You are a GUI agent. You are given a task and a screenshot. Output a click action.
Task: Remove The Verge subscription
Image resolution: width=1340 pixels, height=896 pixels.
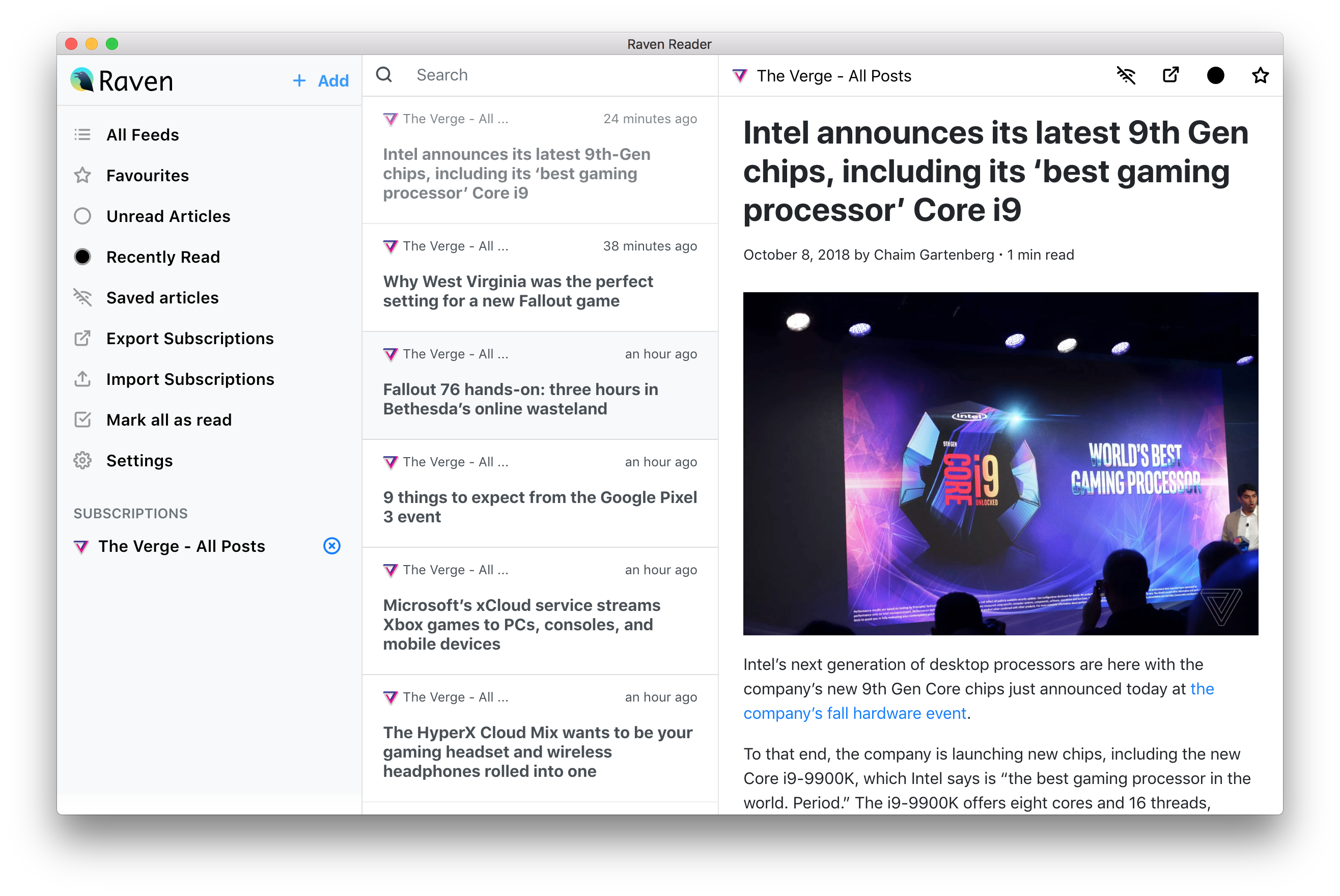pyautogui.click(x=331, y=546)
